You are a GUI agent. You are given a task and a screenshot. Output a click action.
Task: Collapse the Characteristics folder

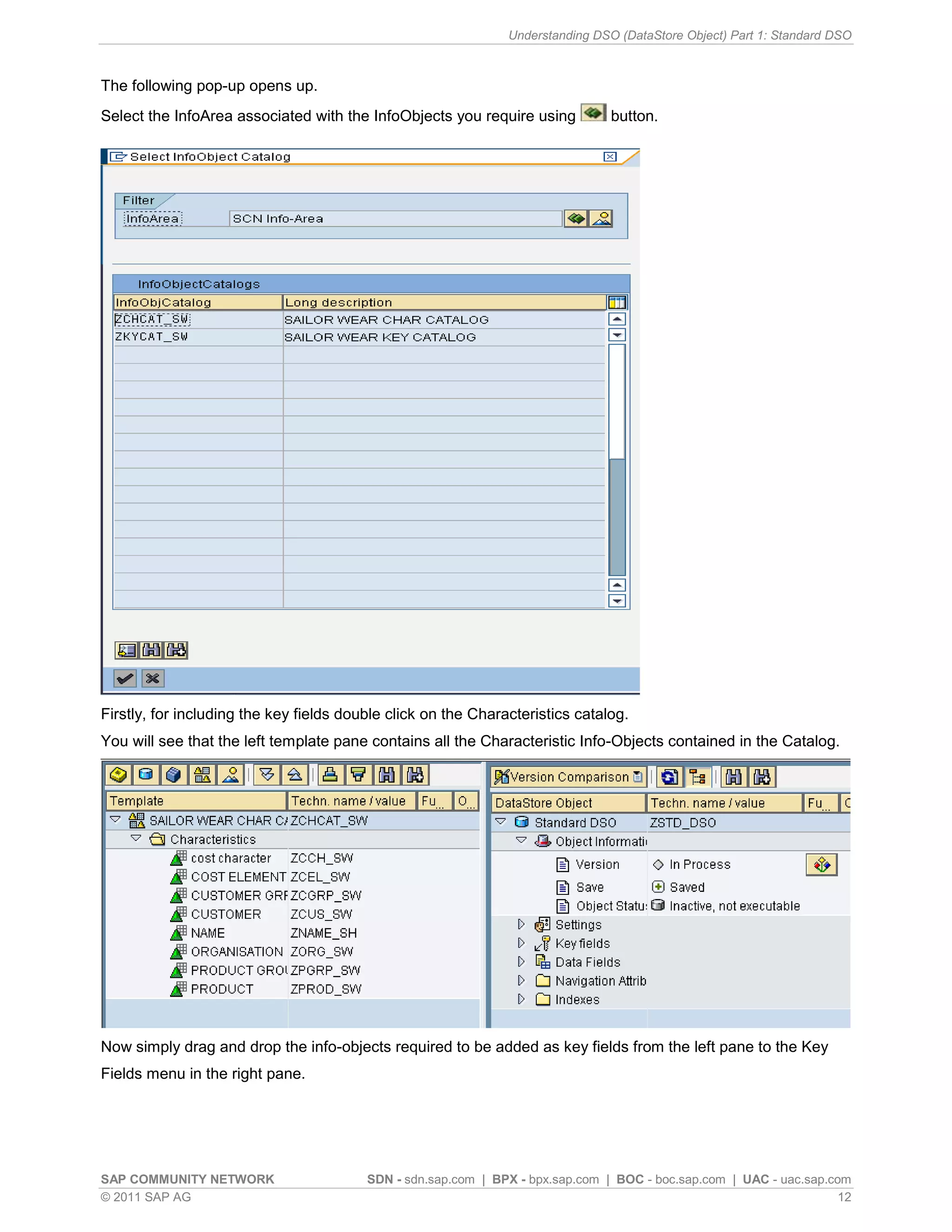137,838
